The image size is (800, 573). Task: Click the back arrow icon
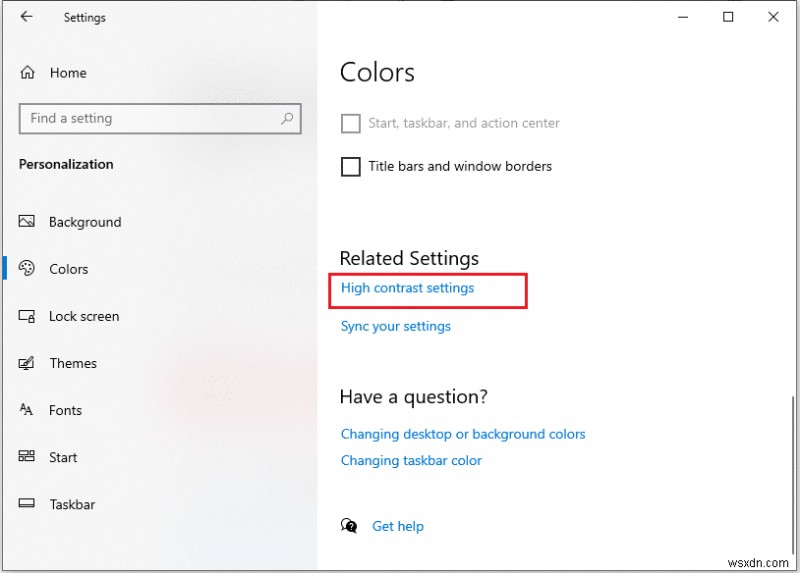click(x=25, y=17)
